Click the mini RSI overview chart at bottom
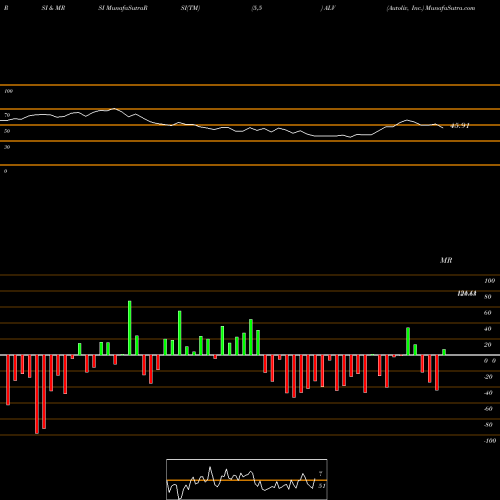This screenshot has height=500, width=500. coord(247,479)
